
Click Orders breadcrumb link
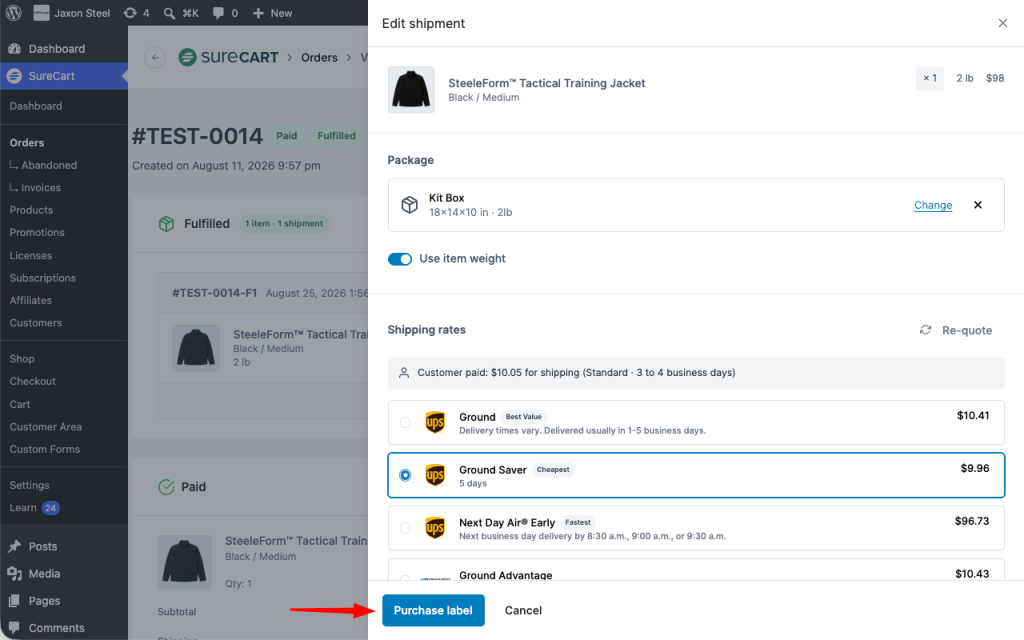click(319, 57)
